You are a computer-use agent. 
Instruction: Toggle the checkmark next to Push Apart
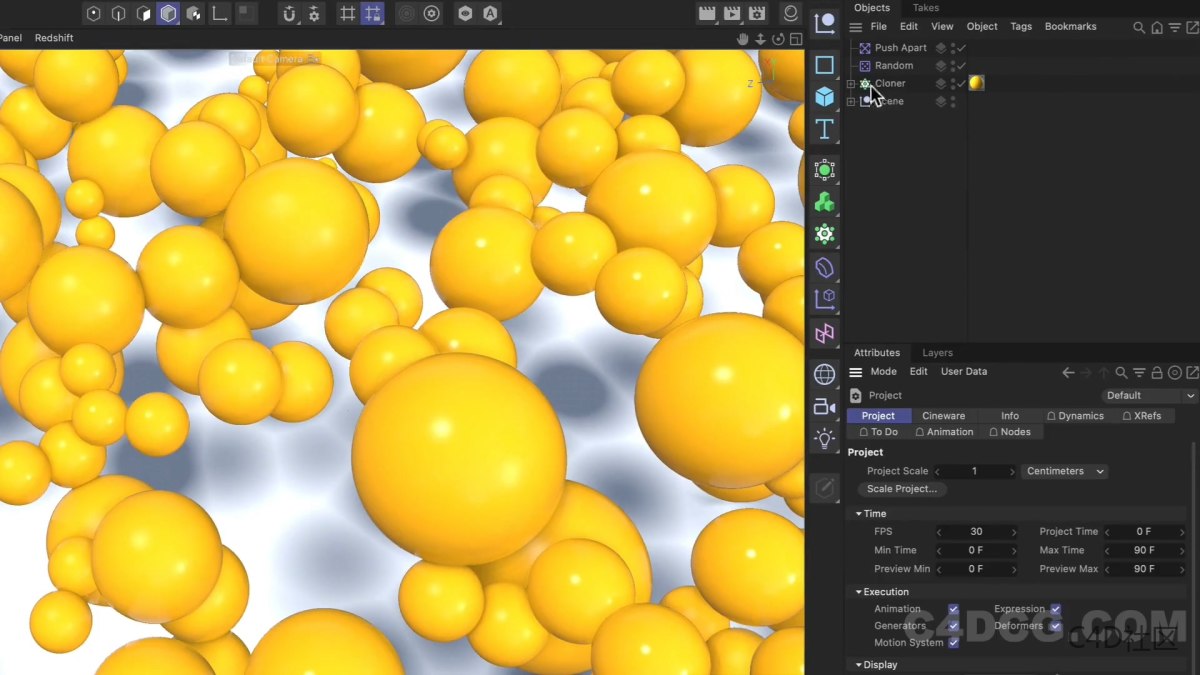click(962, 47)
